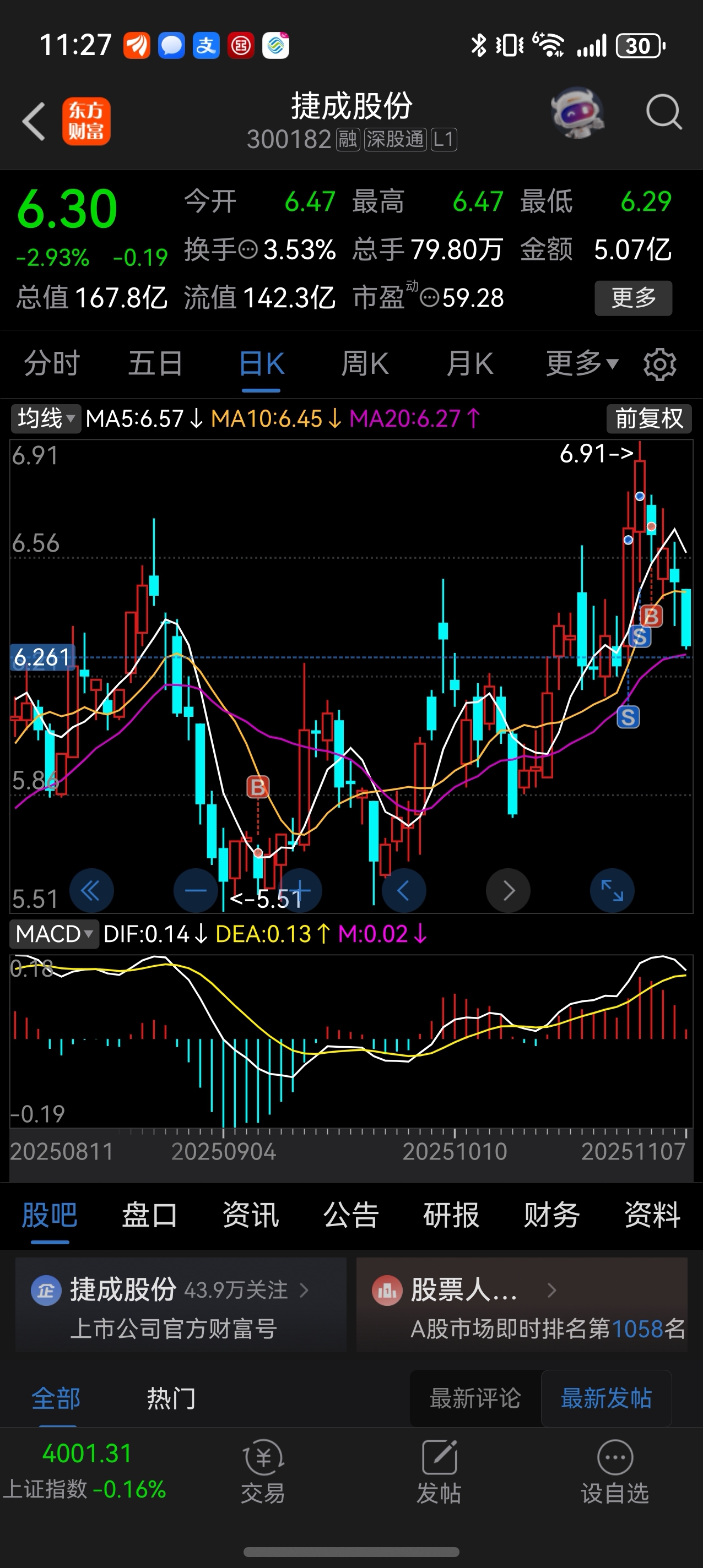Tap the 捷成股份 company 企 badge icon
The height and width of the screenshot is (1568, 703).
pos(46,1290)
